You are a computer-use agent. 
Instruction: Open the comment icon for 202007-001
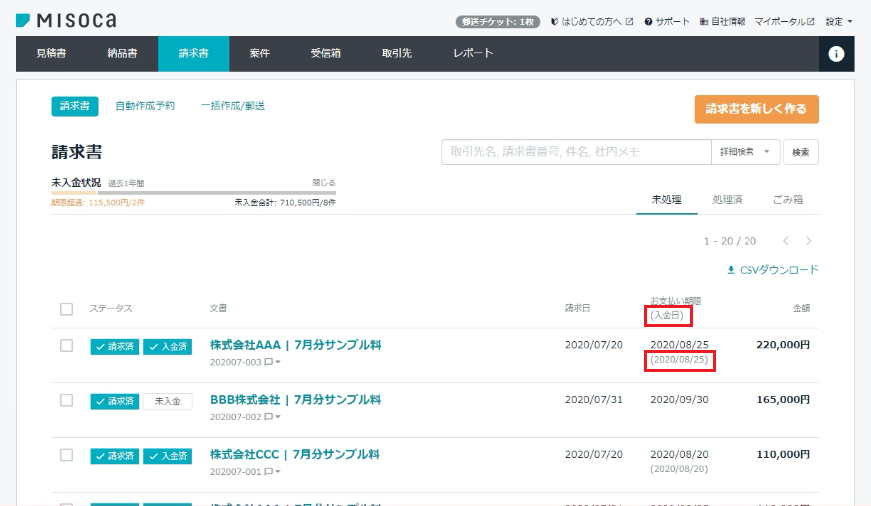pos(268,472)
